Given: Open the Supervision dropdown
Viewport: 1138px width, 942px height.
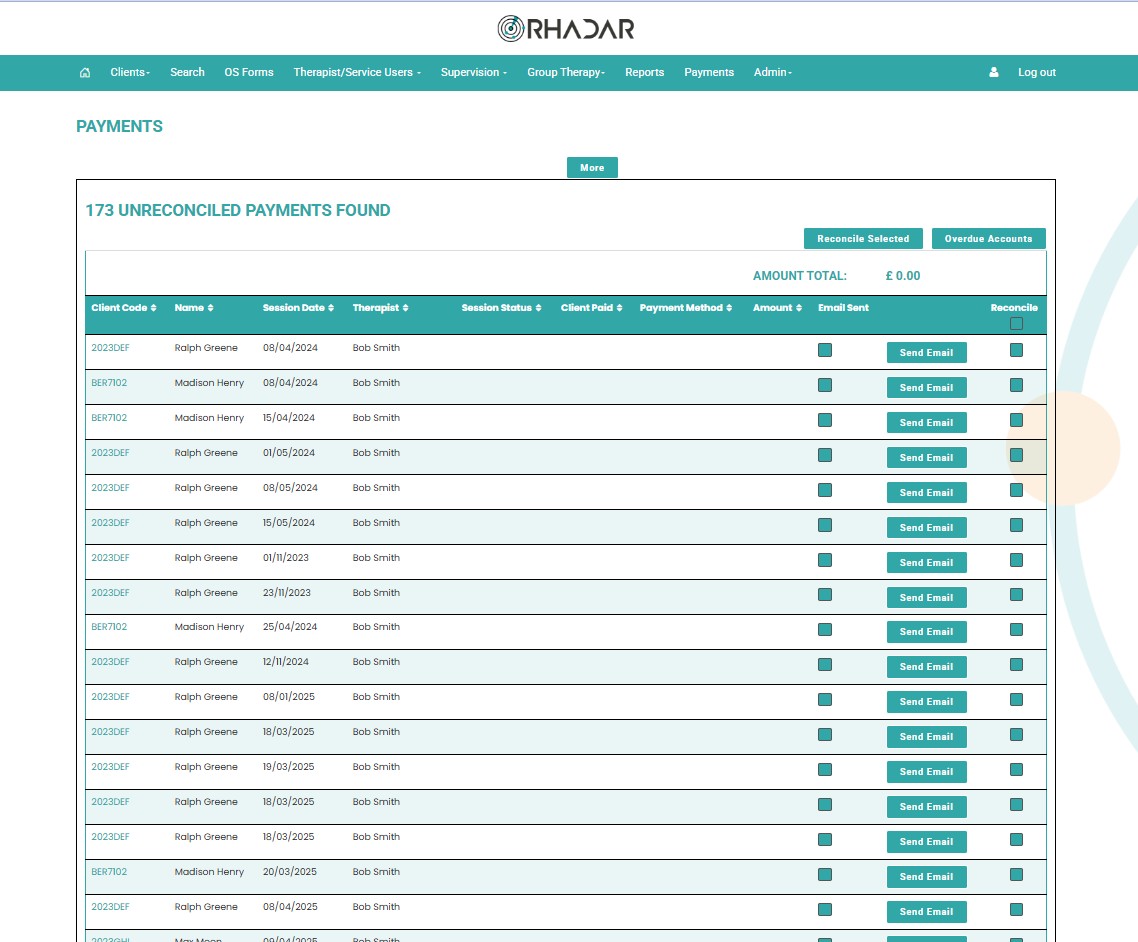Looking at the screenshot, I should (x=474, y=73).
